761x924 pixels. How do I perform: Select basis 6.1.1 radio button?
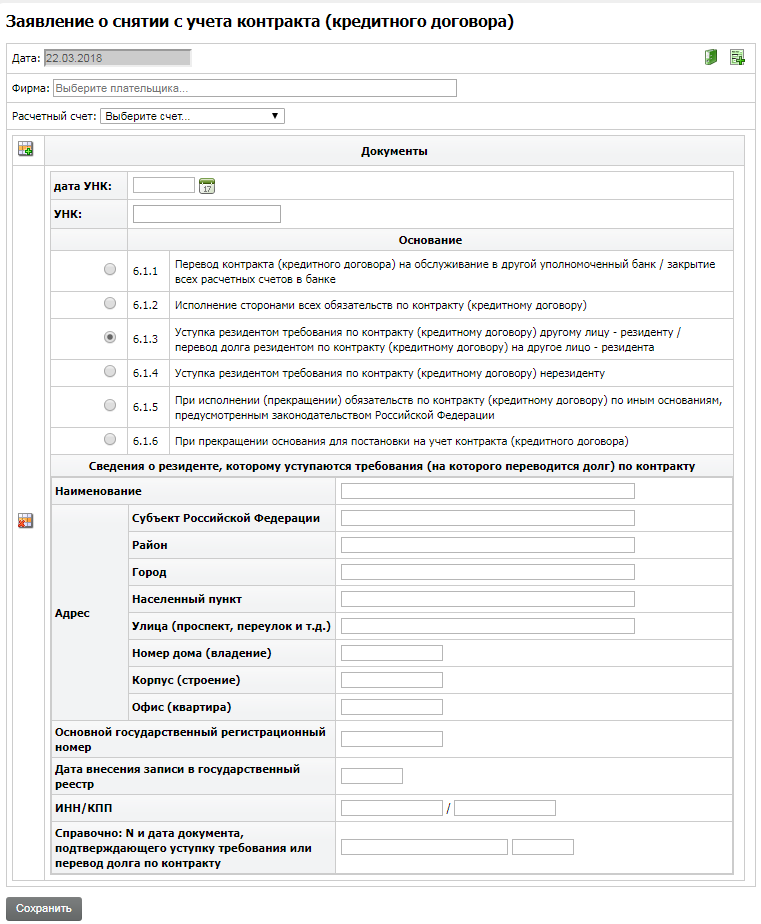(x=110, y=269)
